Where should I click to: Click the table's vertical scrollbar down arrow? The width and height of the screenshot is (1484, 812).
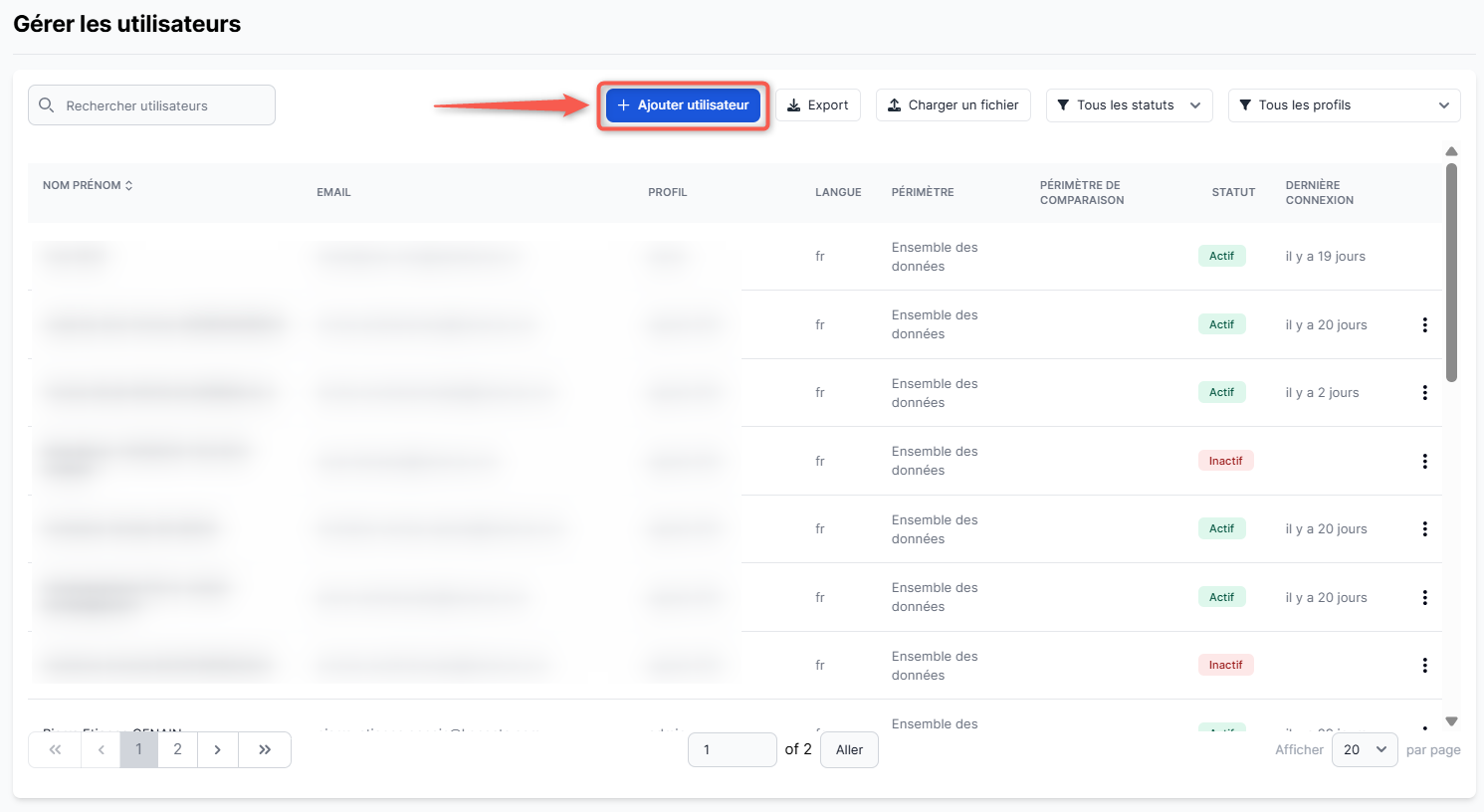pos(1451,721)
